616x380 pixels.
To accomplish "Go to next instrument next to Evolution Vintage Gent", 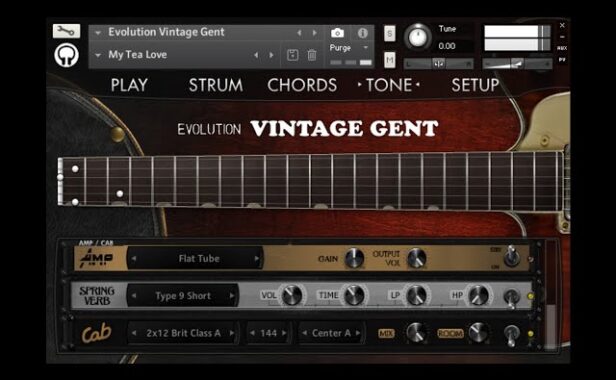I will point(315,33).
